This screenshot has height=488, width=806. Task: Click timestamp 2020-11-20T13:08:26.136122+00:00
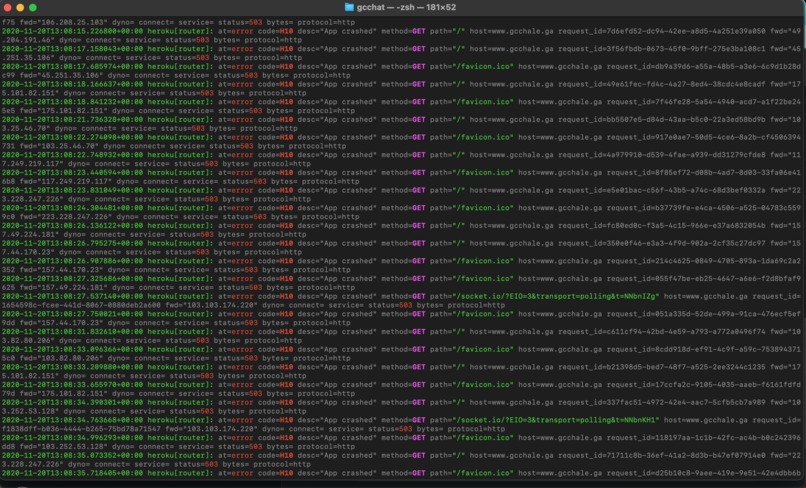click(72, 226)
